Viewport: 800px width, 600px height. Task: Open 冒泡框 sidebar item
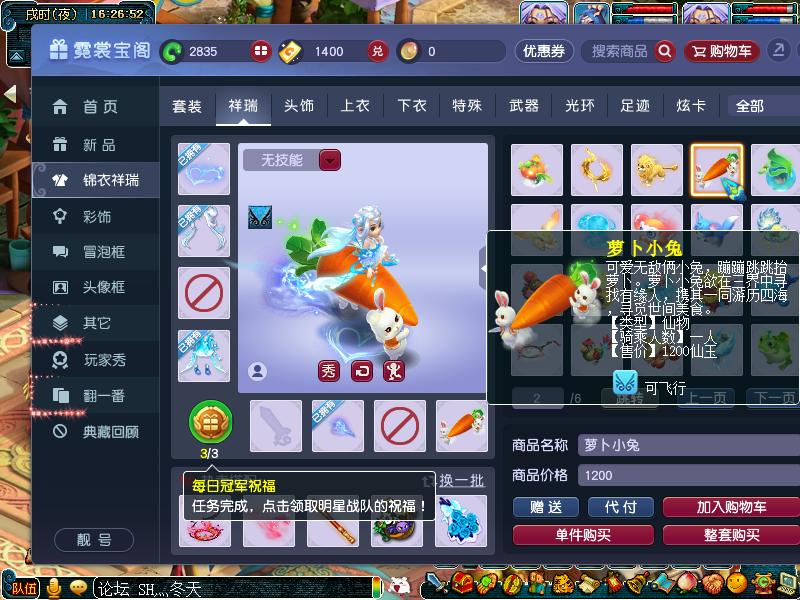click(95, 252)
